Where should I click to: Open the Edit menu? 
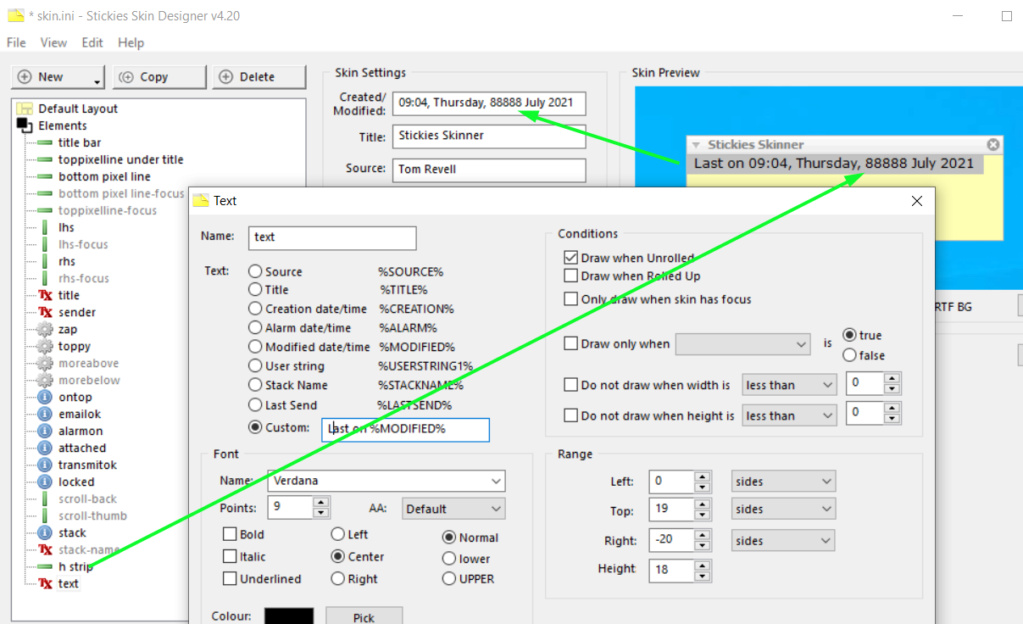[92, 42]
